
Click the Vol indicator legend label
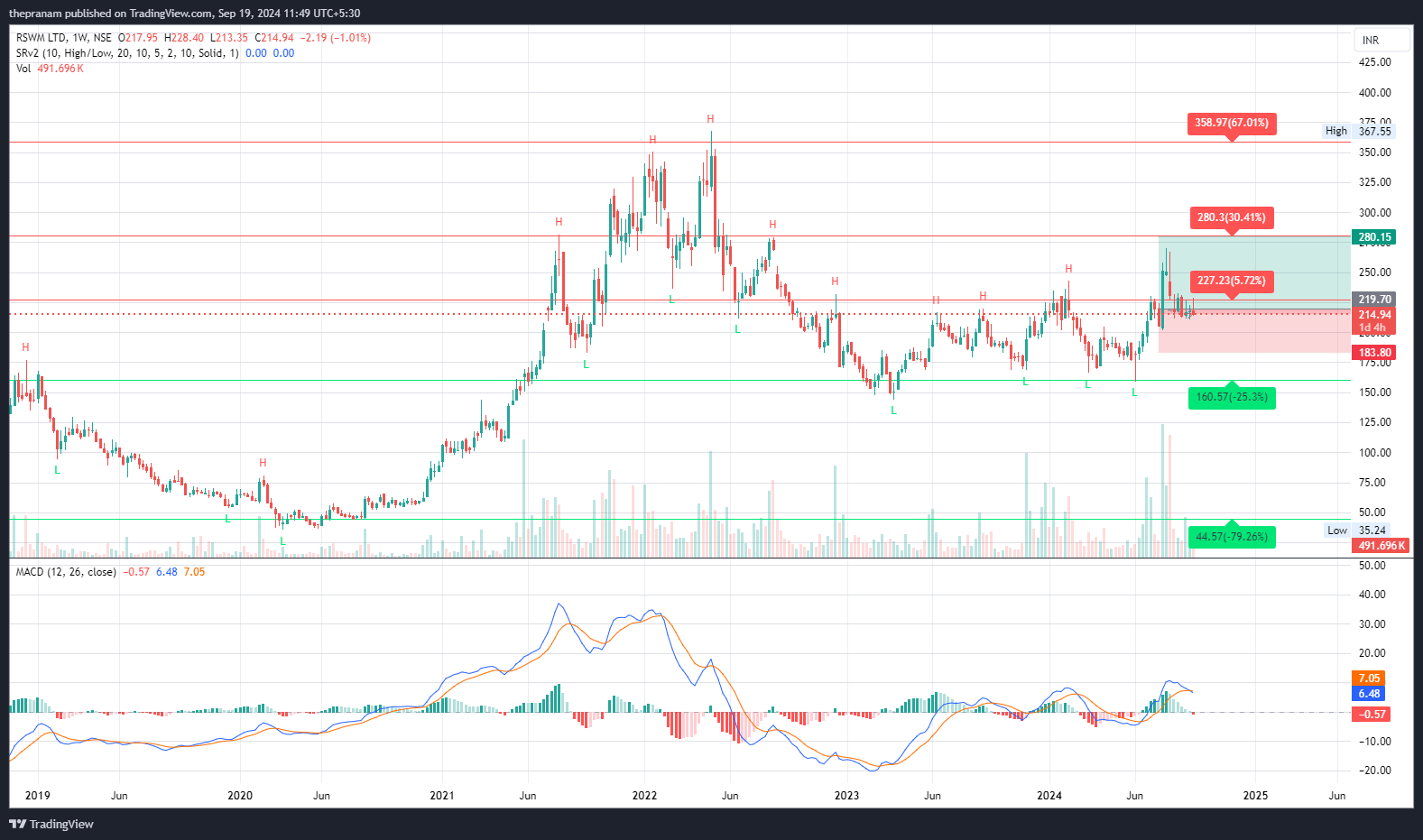[23, 69]
